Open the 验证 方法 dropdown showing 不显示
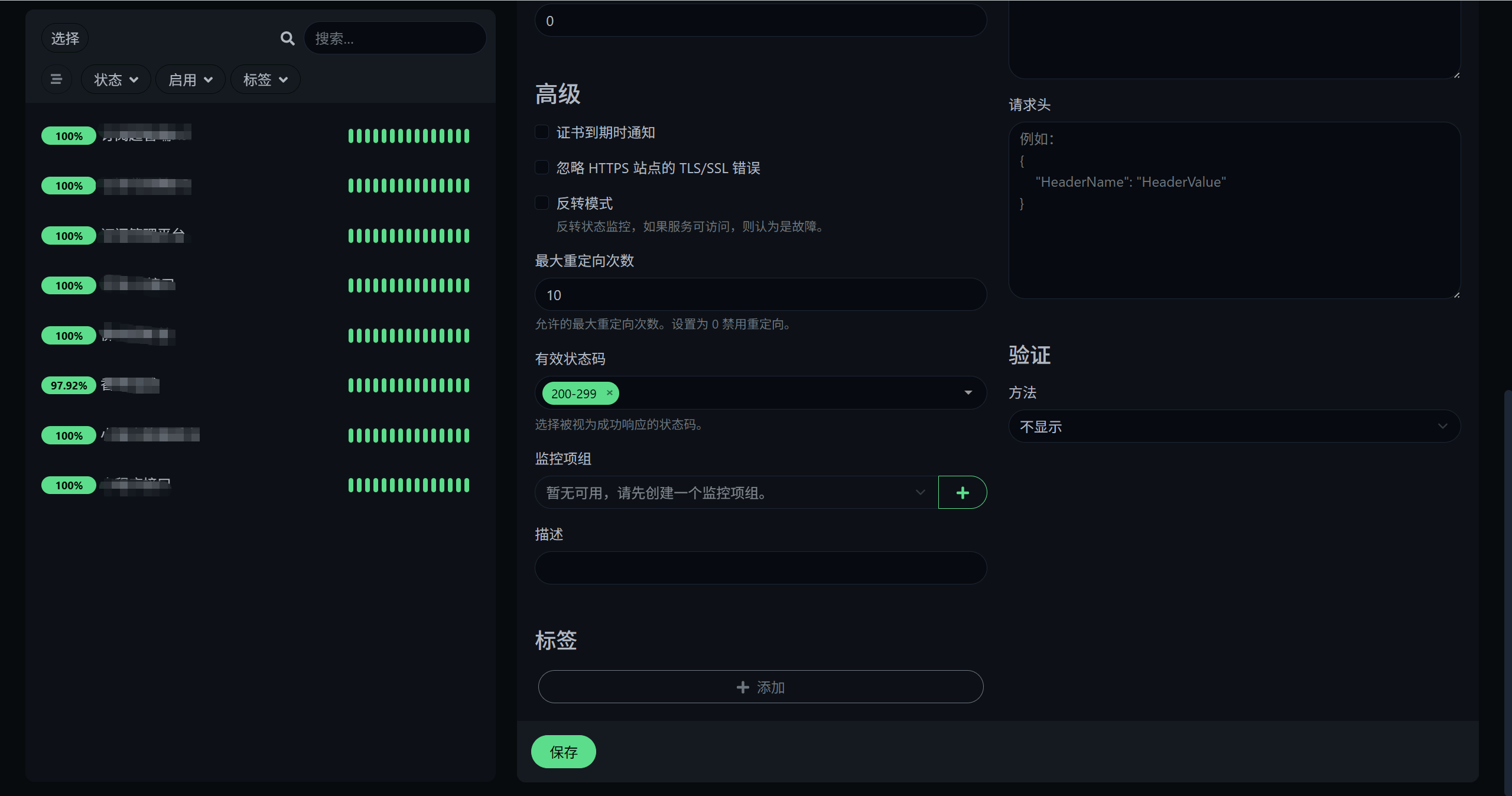Image resolution: width=1512 pixels, height=796 pixels. 1234,426
